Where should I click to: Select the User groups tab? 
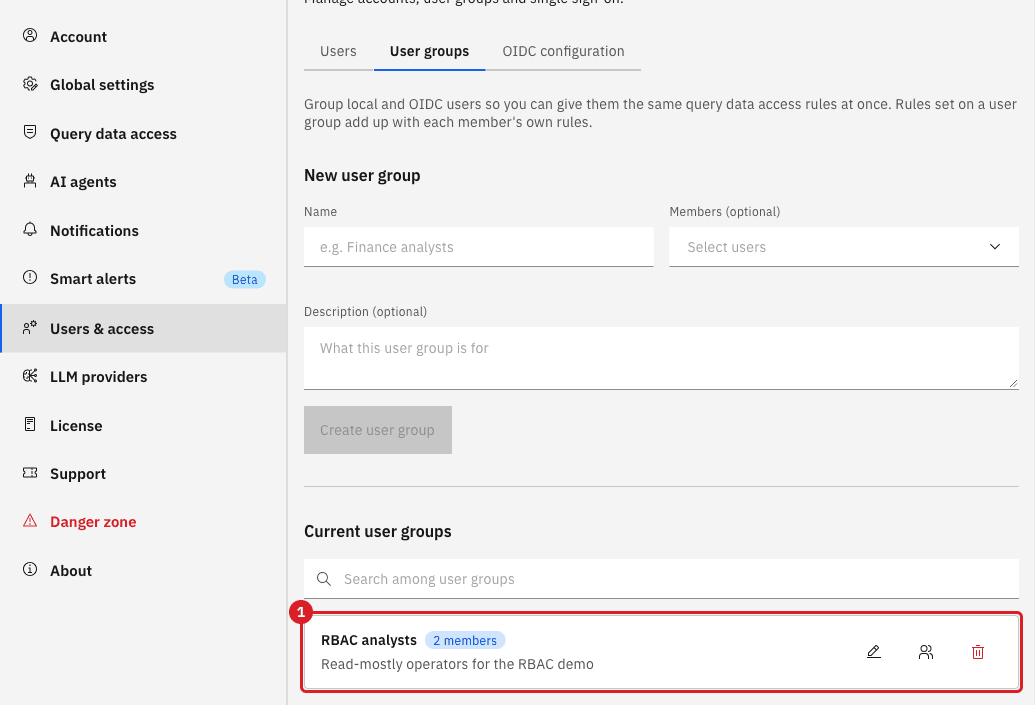pos(430,51)
